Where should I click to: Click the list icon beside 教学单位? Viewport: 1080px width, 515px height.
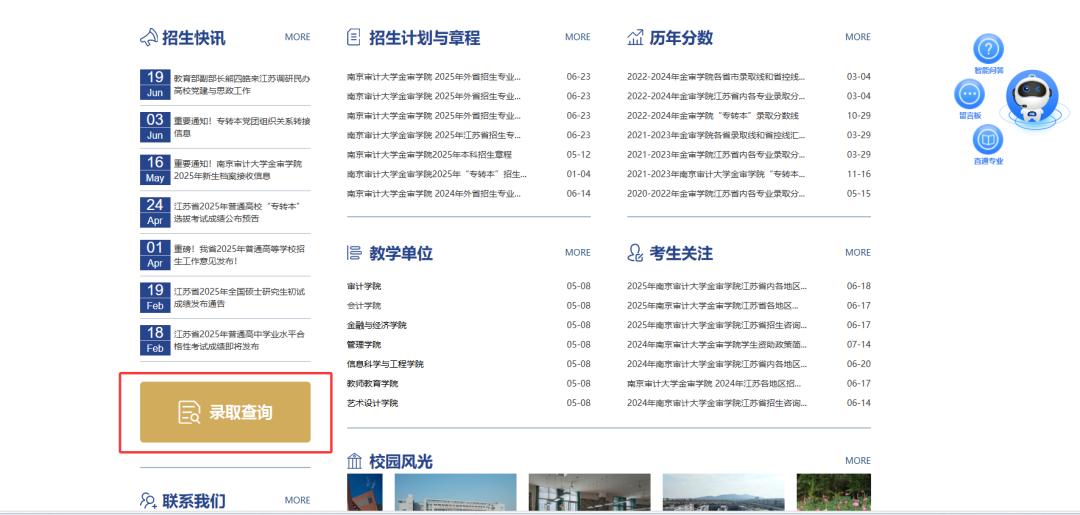pos(354,253)
